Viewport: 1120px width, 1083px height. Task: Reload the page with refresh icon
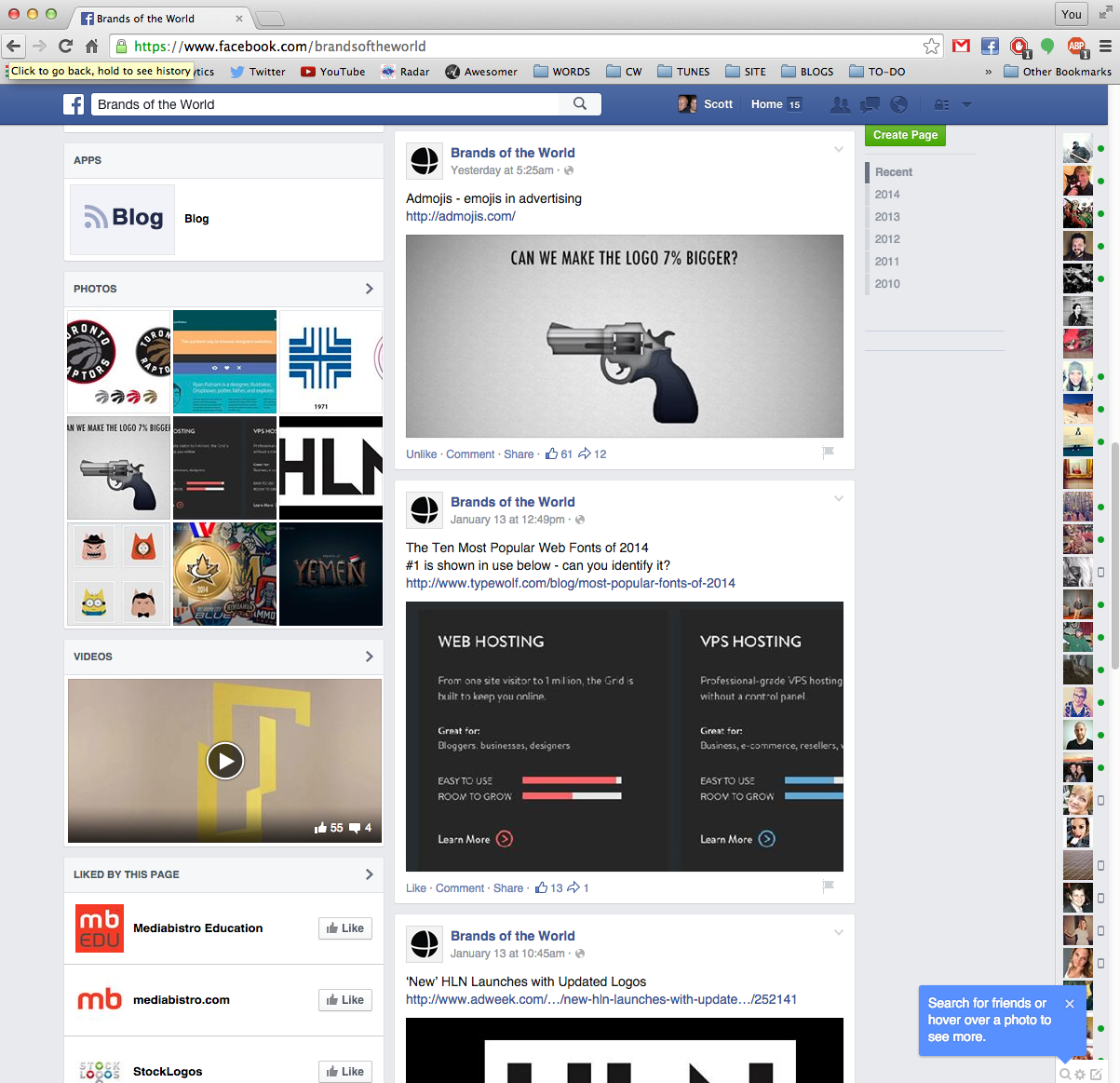[65, 46]
